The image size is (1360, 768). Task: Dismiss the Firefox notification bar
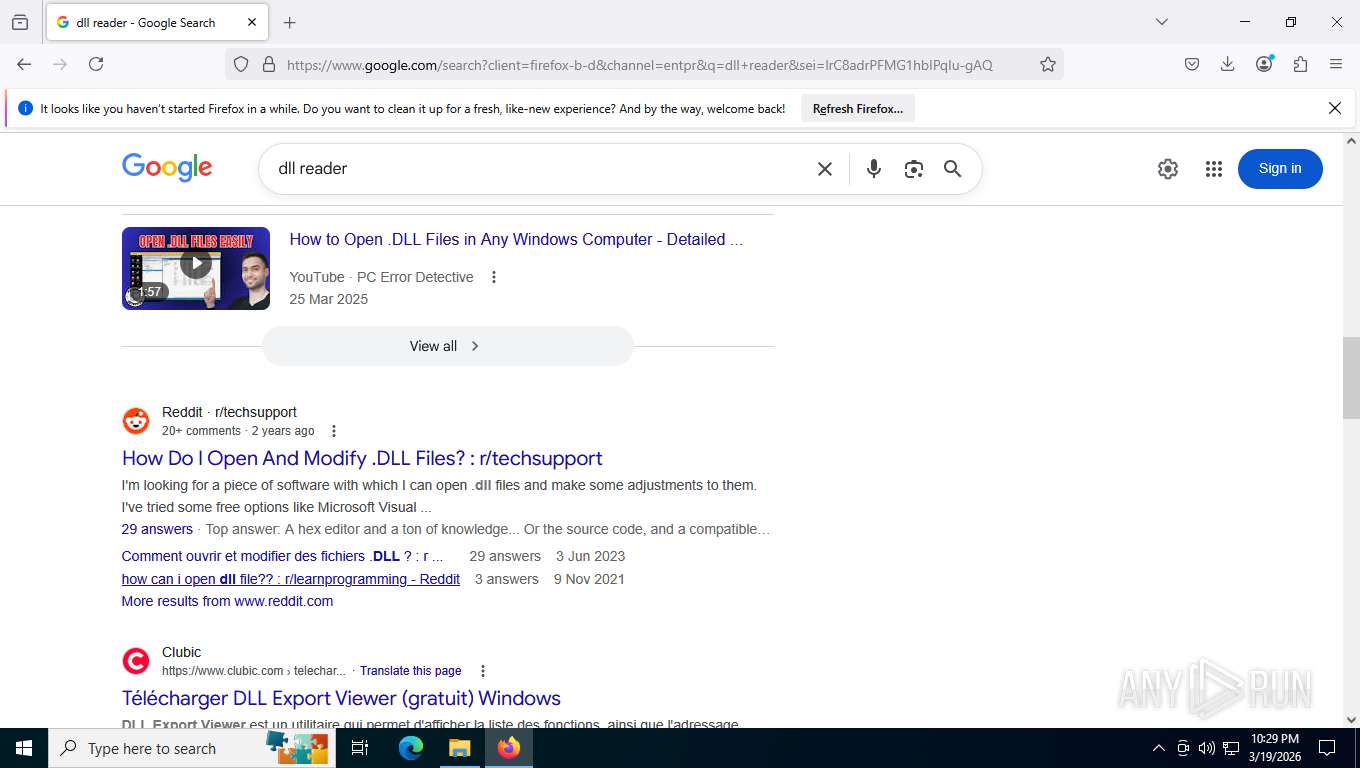tap(1334, 108)
